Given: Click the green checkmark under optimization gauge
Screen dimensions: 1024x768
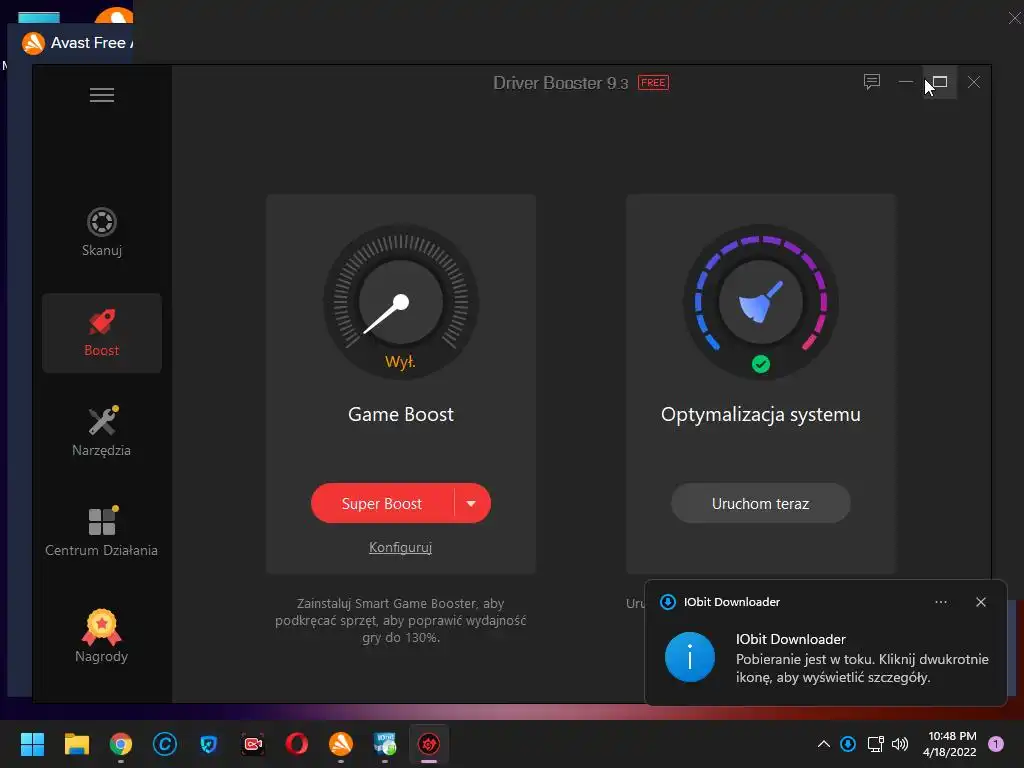Looking at the screenshot, I should [761, 364].
